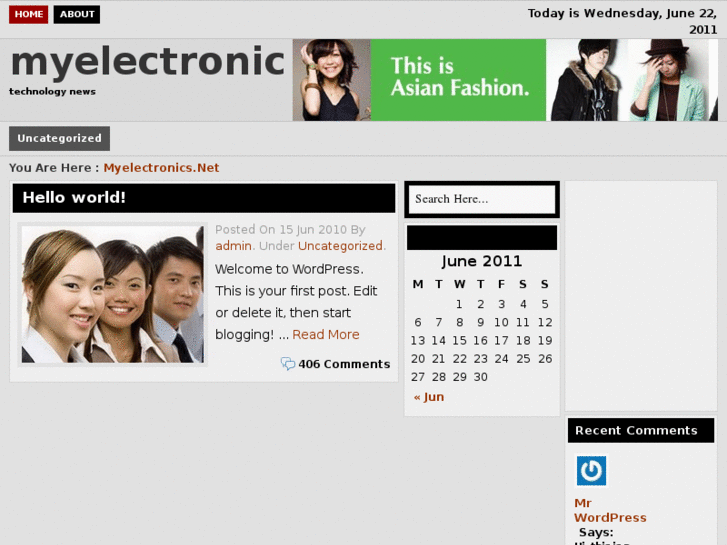Click calendar day 1
The height and width of the screenshot is (545, 727).
(459, 304)
